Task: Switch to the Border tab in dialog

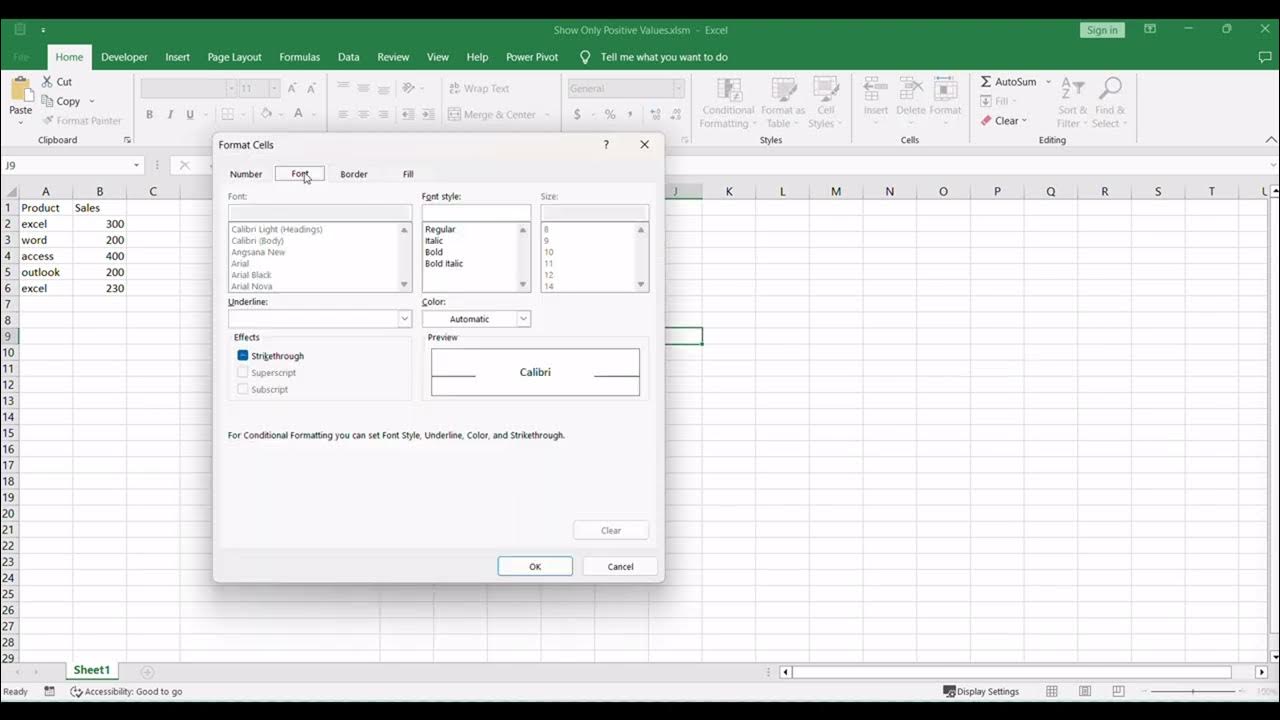Action: click(x=354, y=174)
